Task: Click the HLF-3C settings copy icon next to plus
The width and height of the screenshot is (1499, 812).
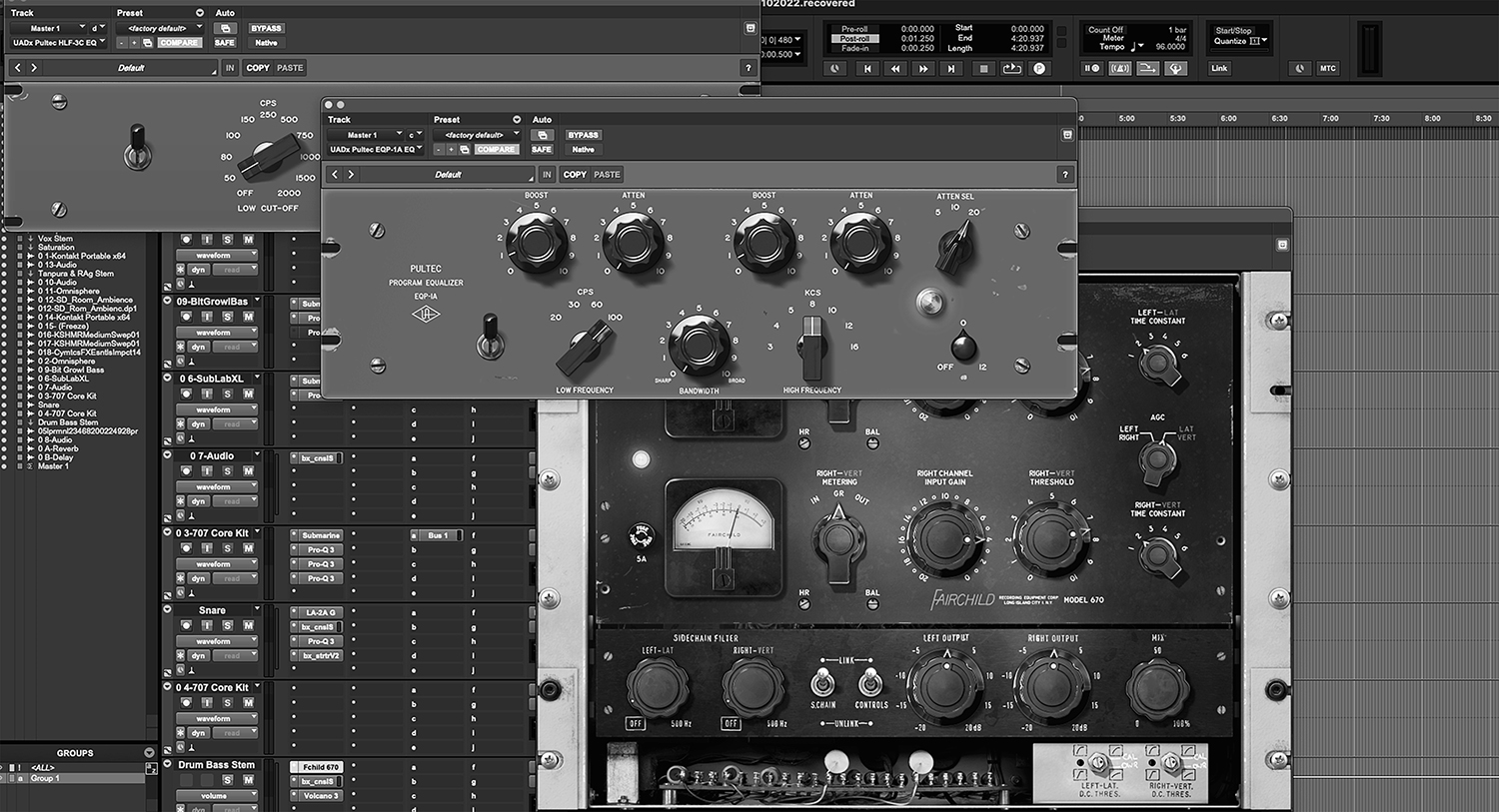Action: tap(148, 43)
